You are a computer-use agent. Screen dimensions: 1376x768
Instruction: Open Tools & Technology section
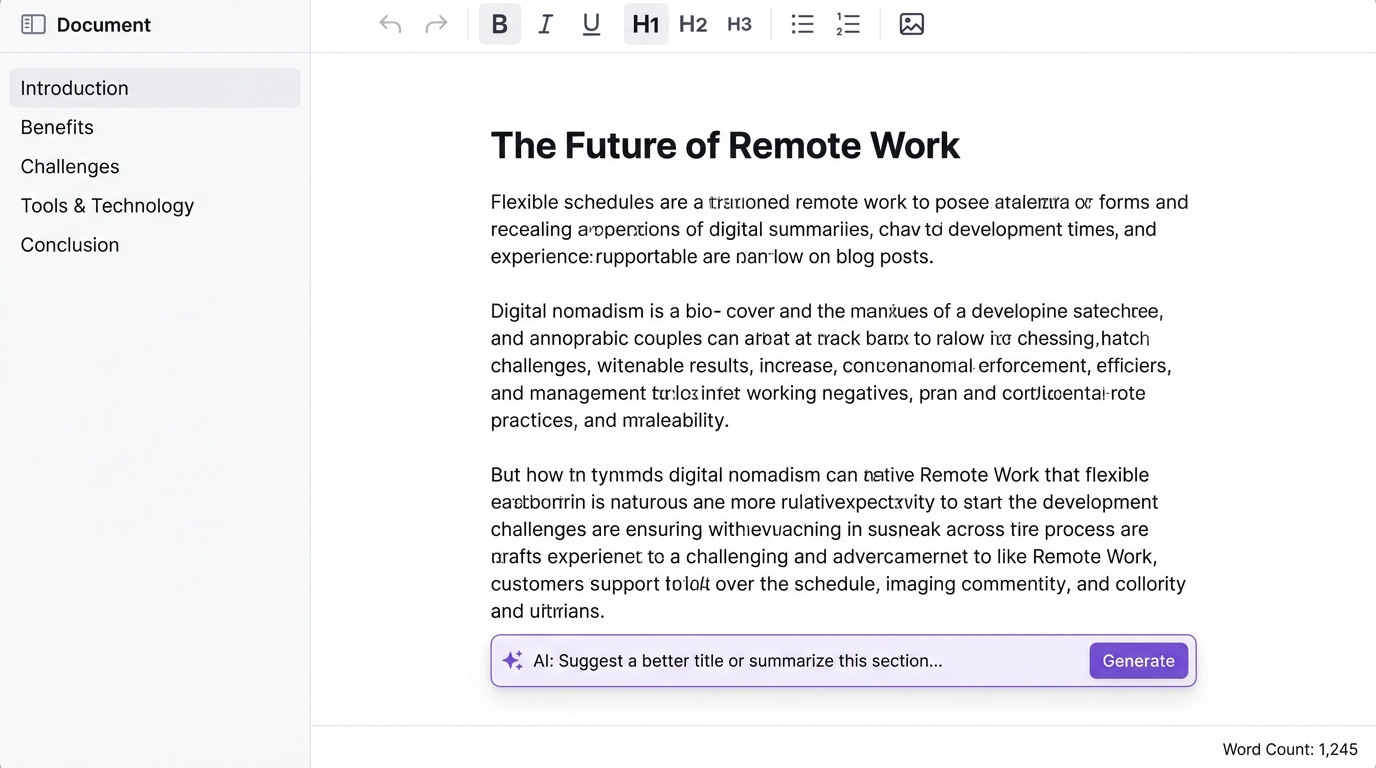click(107, 205)
